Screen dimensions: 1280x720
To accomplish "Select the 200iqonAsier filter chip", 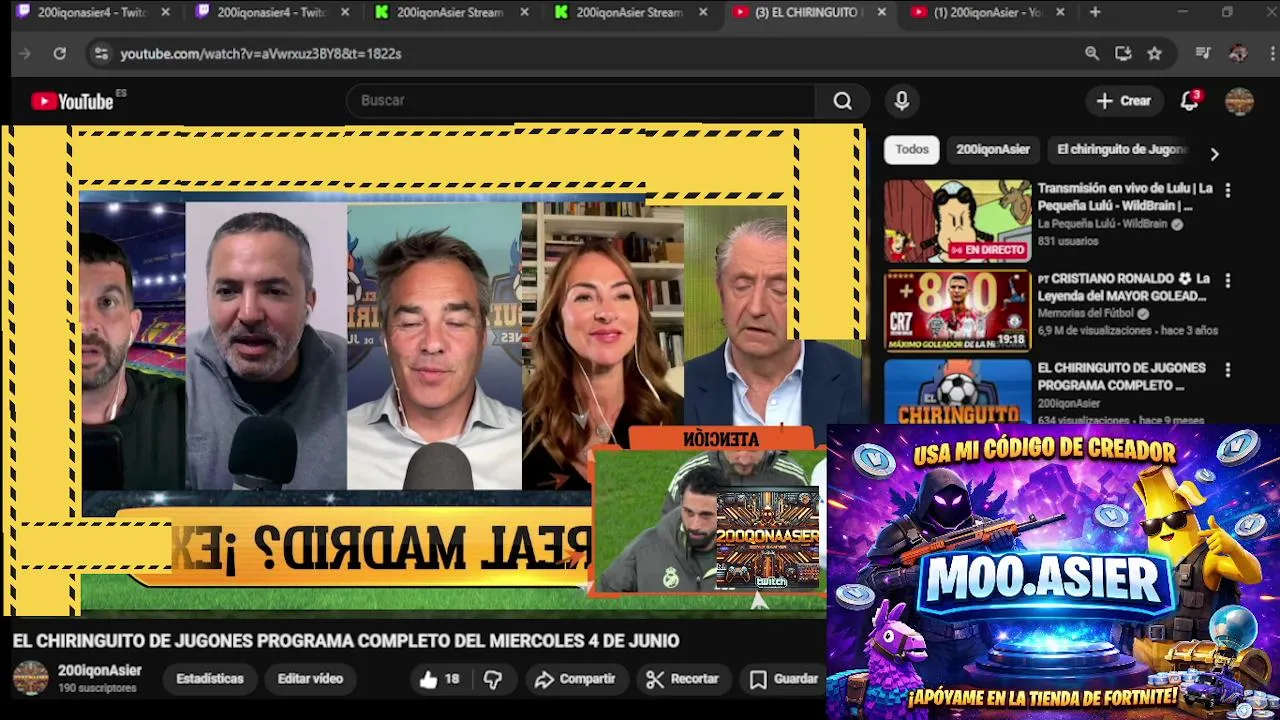I will pos(993,149).
